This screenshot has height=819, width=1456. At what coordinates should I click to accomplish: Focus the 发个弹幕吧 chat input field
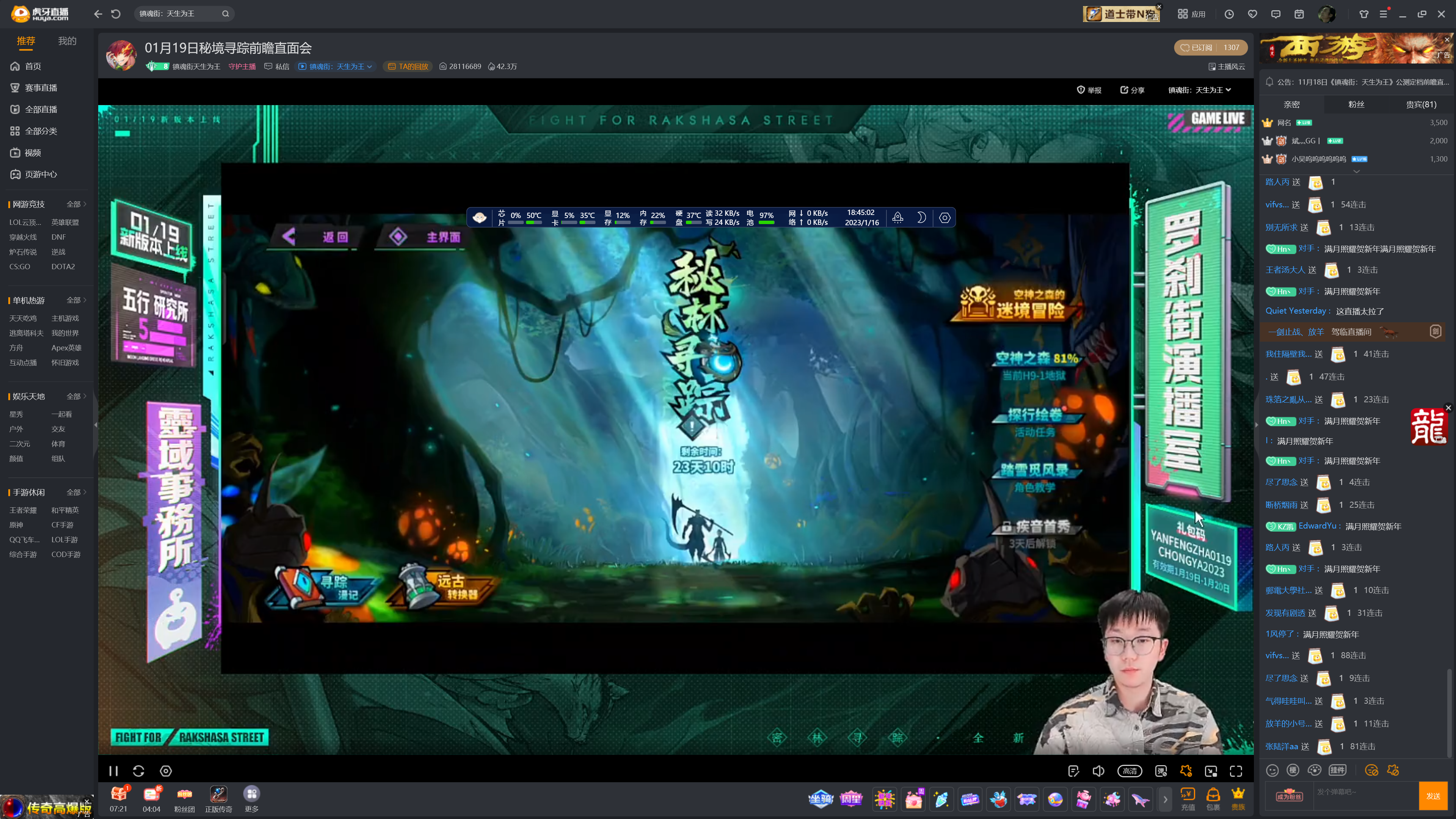tap(1365, 796)
